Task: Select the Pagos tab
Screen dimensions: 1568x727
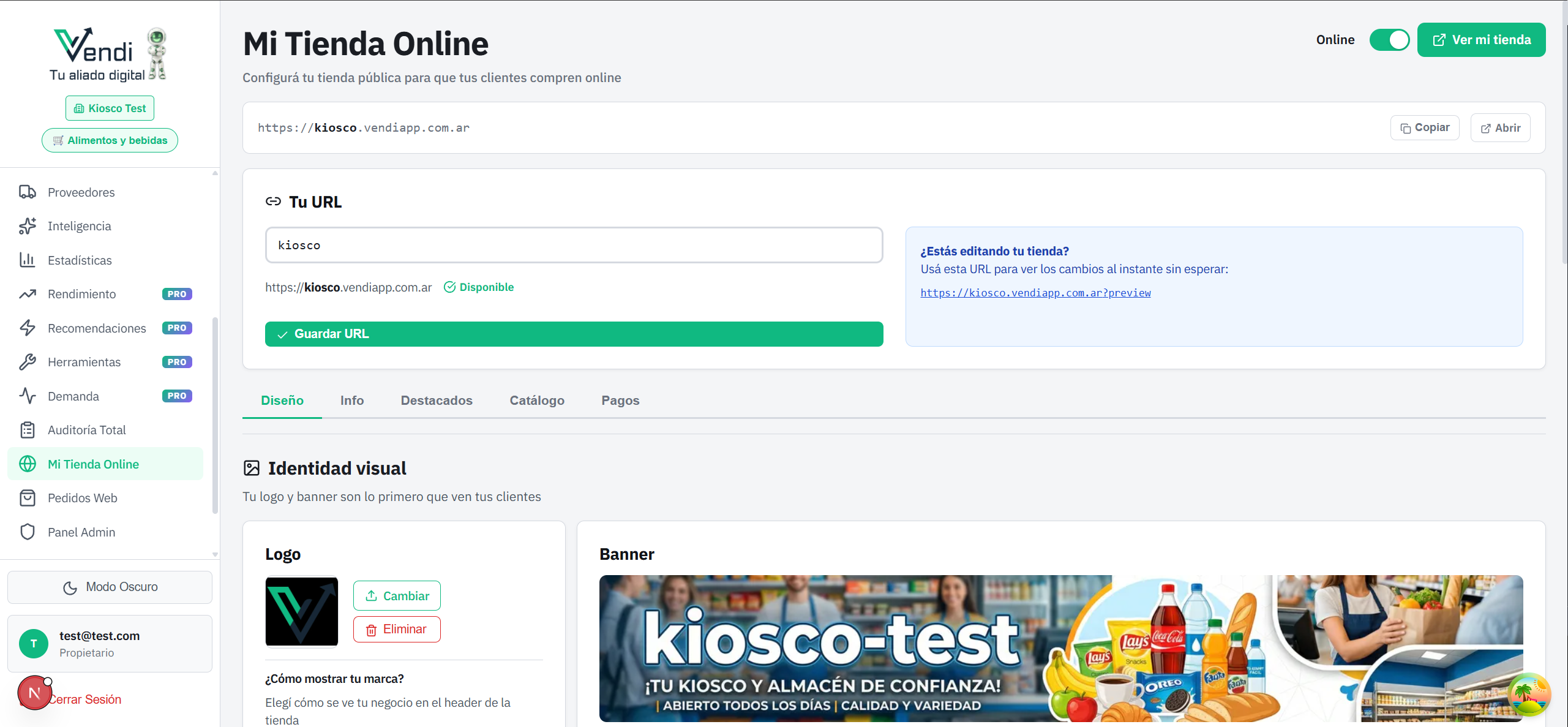Action: point(620,400)
